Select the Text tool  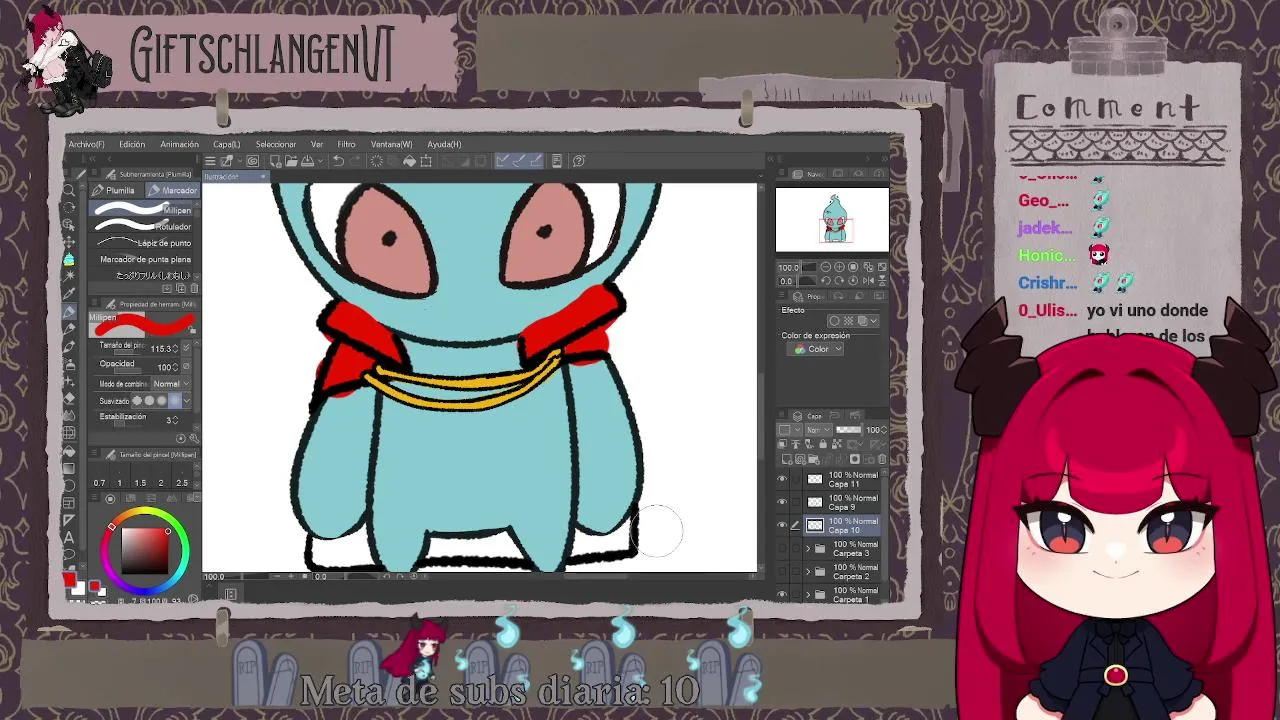pyautogui.click(x=69, y=537)
